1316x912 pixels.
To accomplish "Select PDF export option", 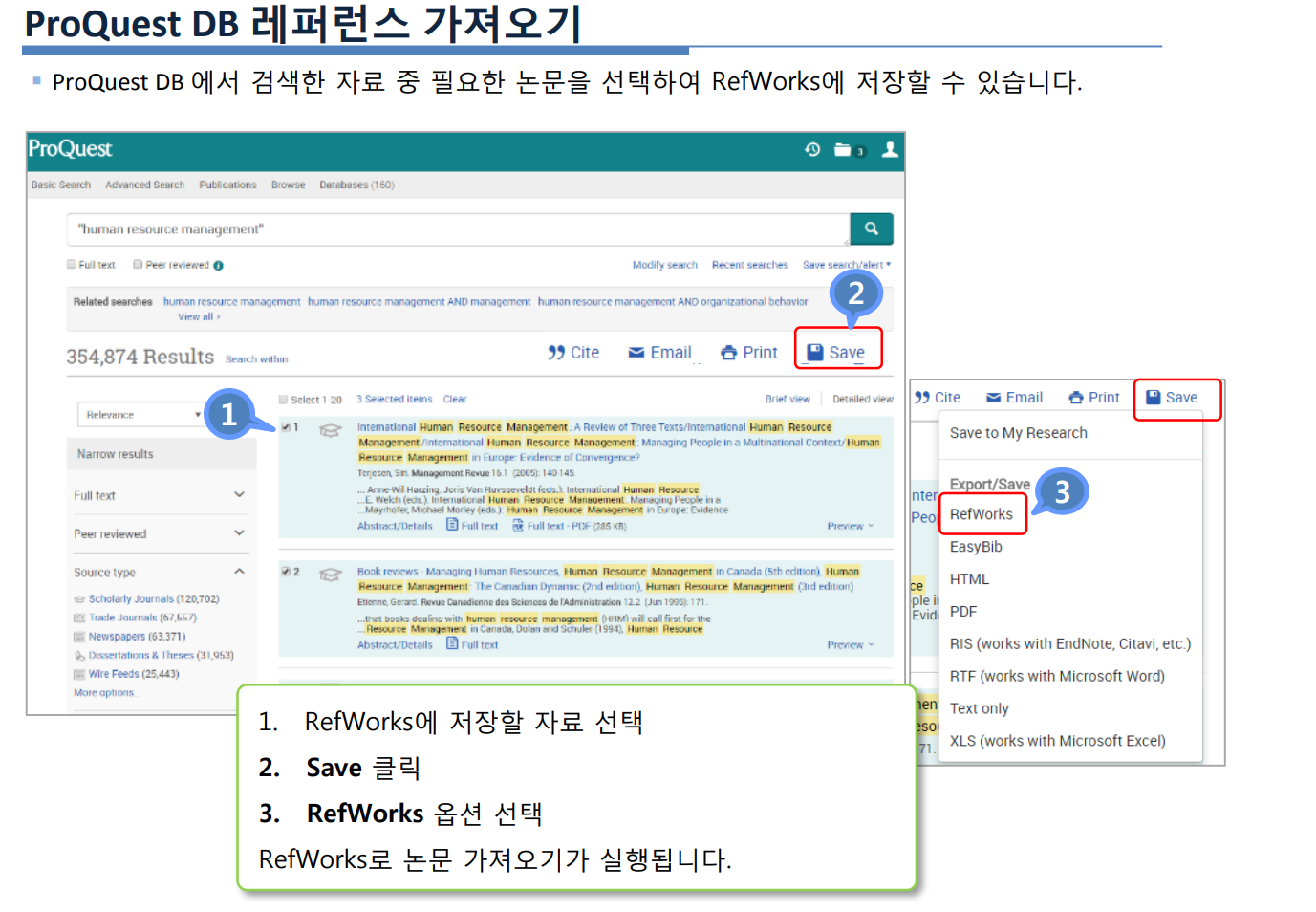I will click(x=963, y=612).
